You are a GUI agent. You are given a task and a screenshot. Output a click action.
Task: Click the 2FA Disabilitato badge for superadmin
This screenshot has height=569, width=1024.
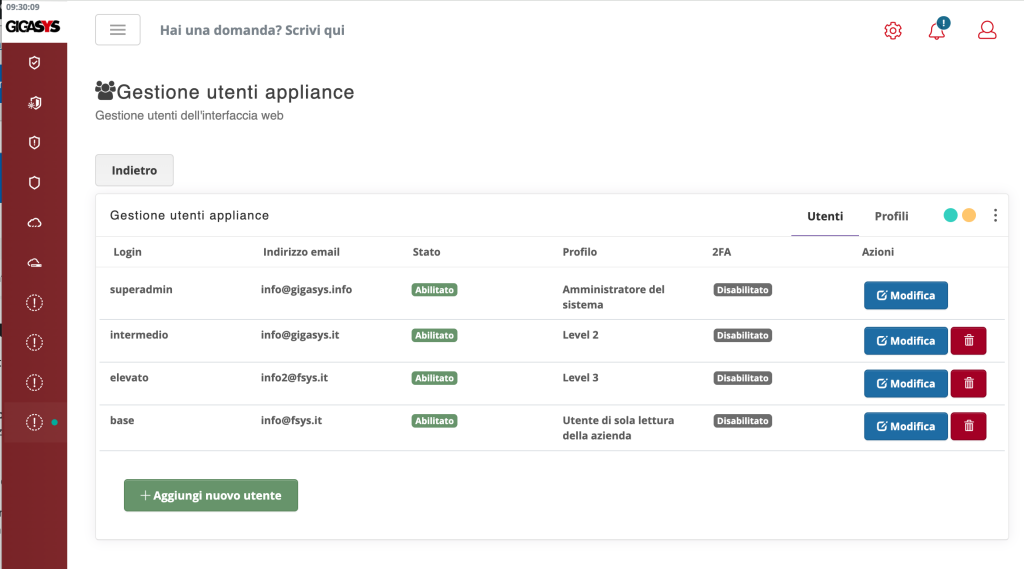[743, 290]
